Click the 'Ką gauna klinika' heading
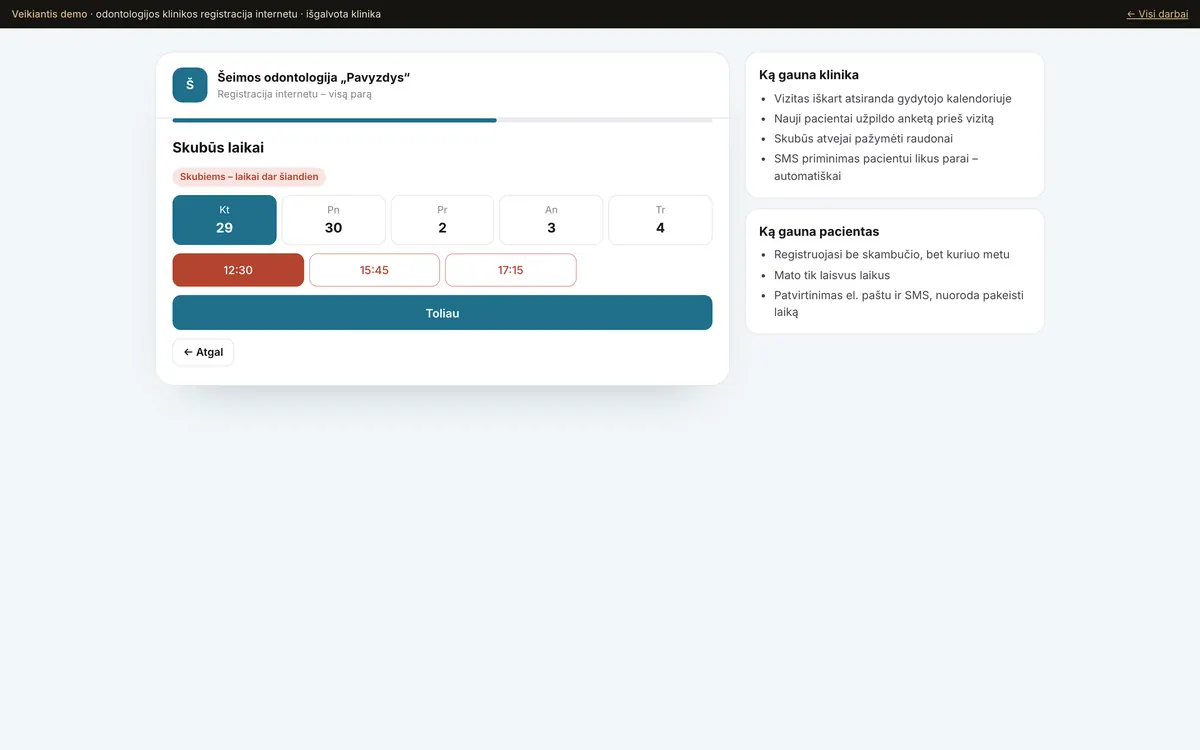Viewport: 1200px width, 750px height. 809,75
